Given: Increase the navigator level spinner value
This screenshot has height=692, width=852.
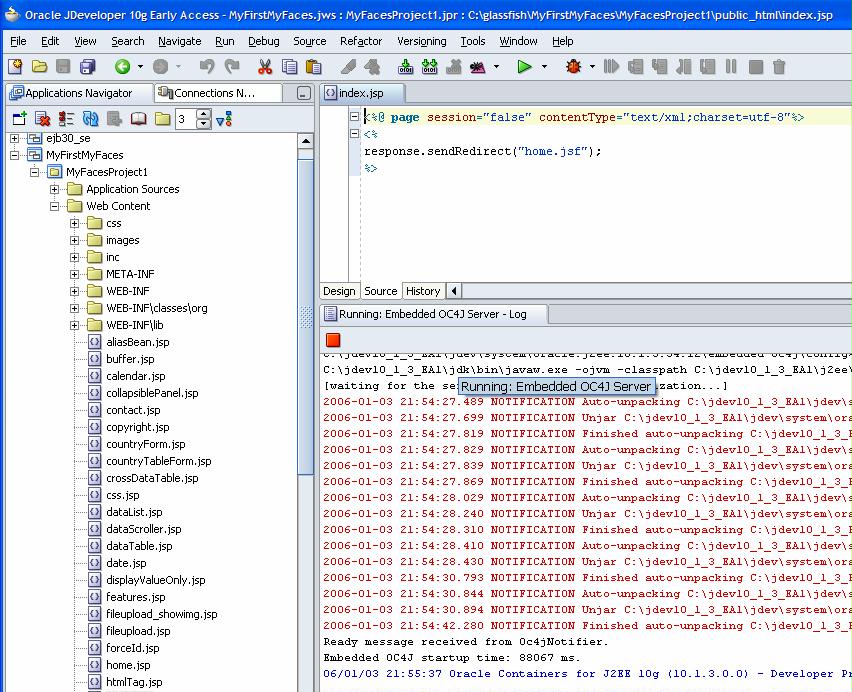Looking at the screenshot, I should point(204,114).
